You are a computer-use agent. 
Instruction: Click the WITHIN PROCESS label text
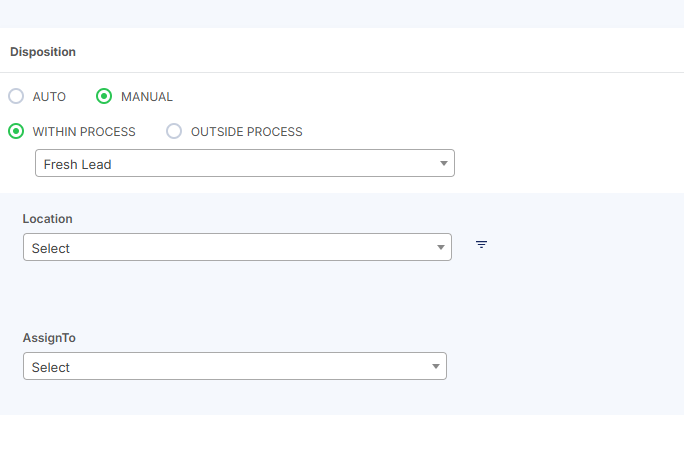tap(84, 132)
